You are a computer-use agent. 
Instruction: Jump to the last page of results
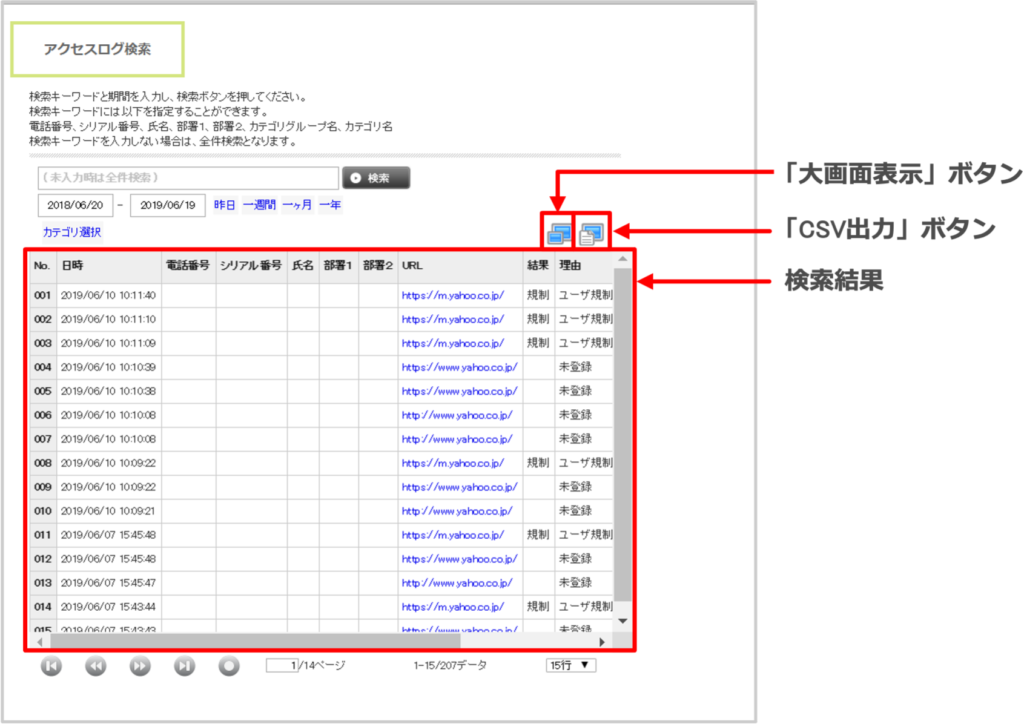coord(184,666)
